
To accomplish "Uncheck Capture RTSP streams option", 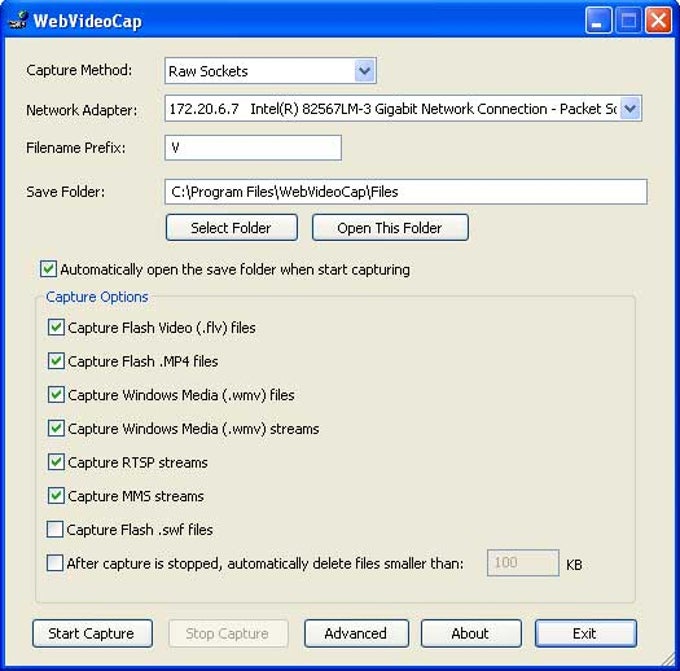I will tap(56, 462).
